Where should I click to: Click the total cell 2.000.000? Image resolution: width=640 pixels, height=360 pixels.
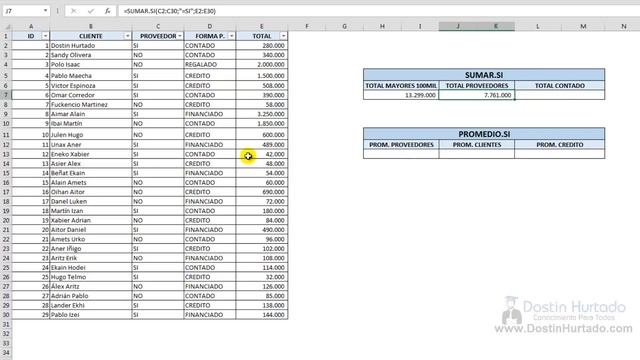[x=262, y=64]
